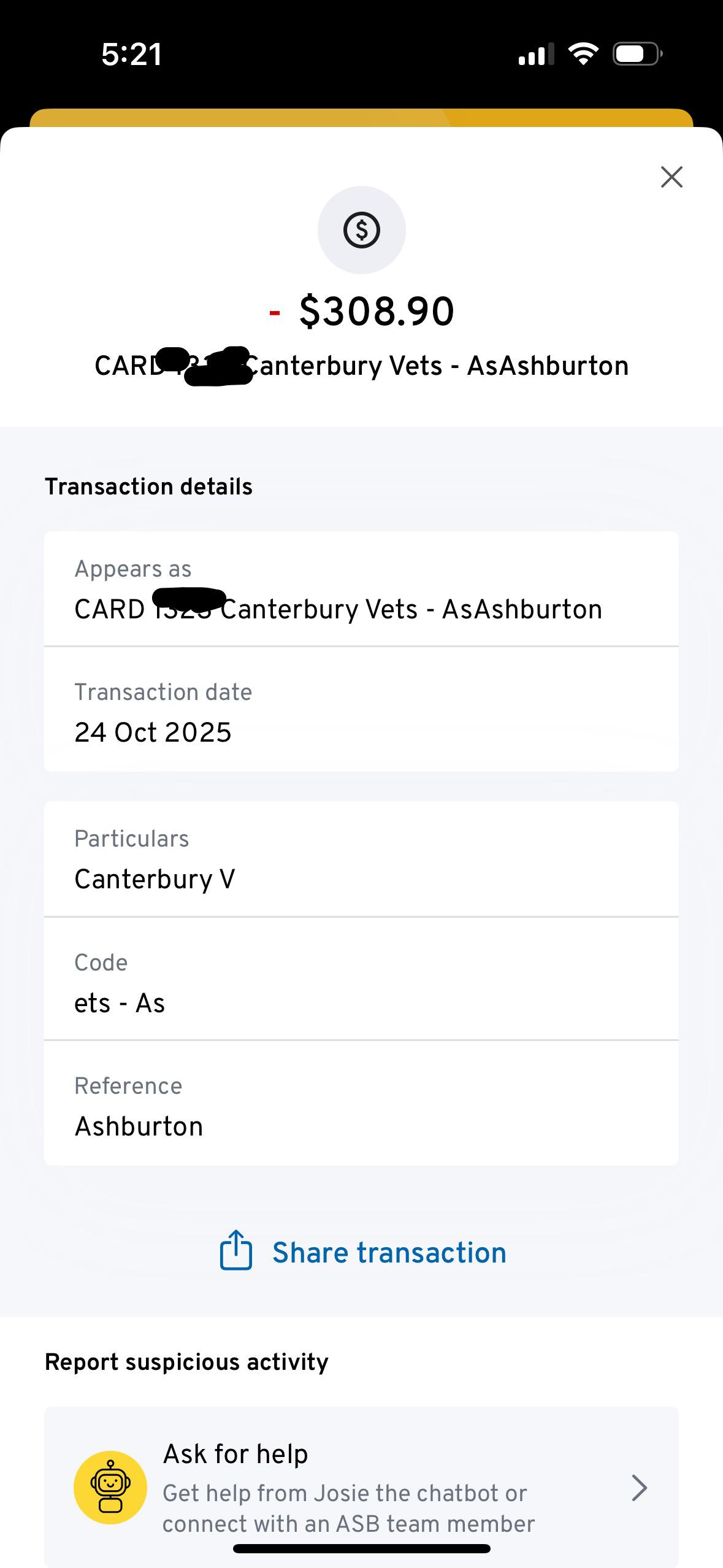Tap the Josie chatbot robot icon
The height and width of the screenshot is (1568, 723).
(x=110, y=1487)
